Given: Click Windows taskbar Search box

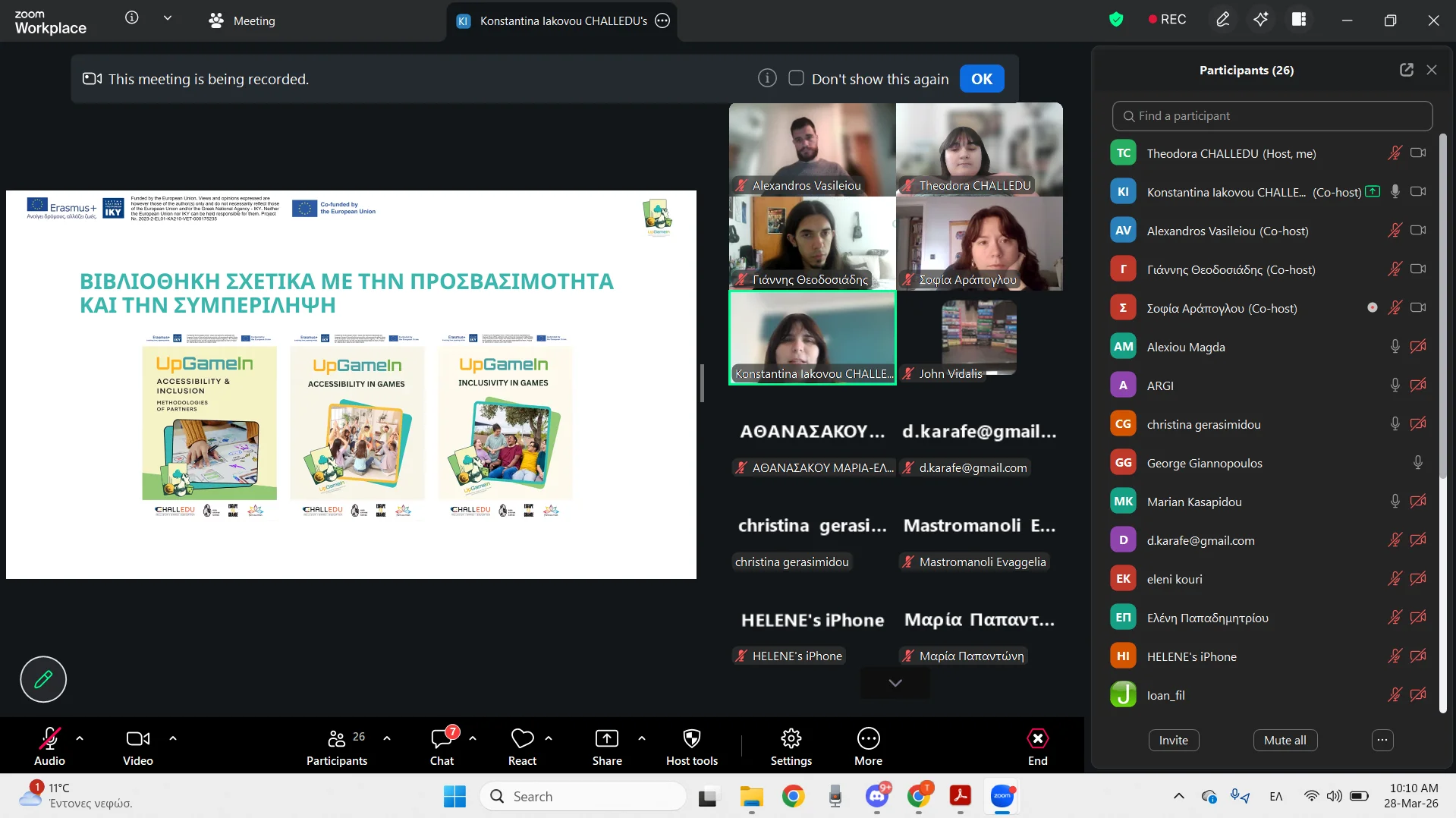Looking at the screenshot, I should pos(583,796).
